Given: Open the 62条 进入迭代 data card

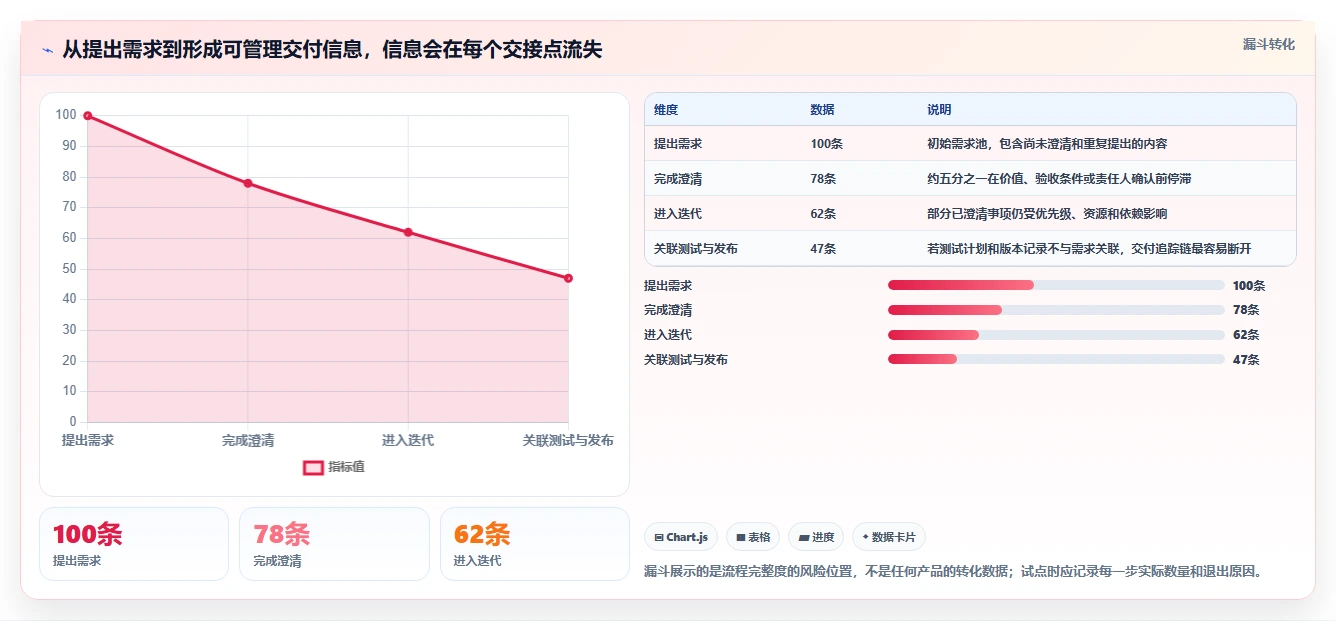Looking at the screenshot, I should coord(535,544).
